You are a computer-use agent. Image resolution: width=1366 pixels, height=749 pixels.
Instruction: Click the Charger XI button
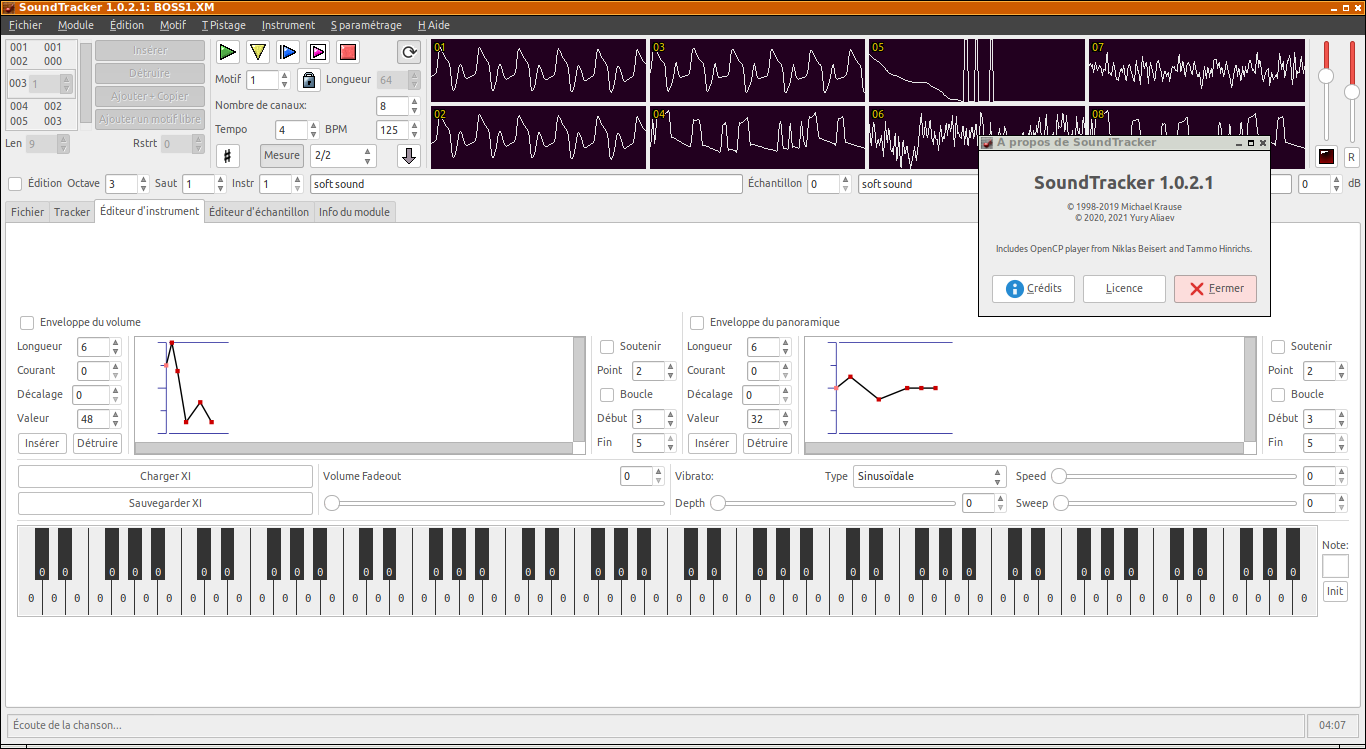click(165, 476)
